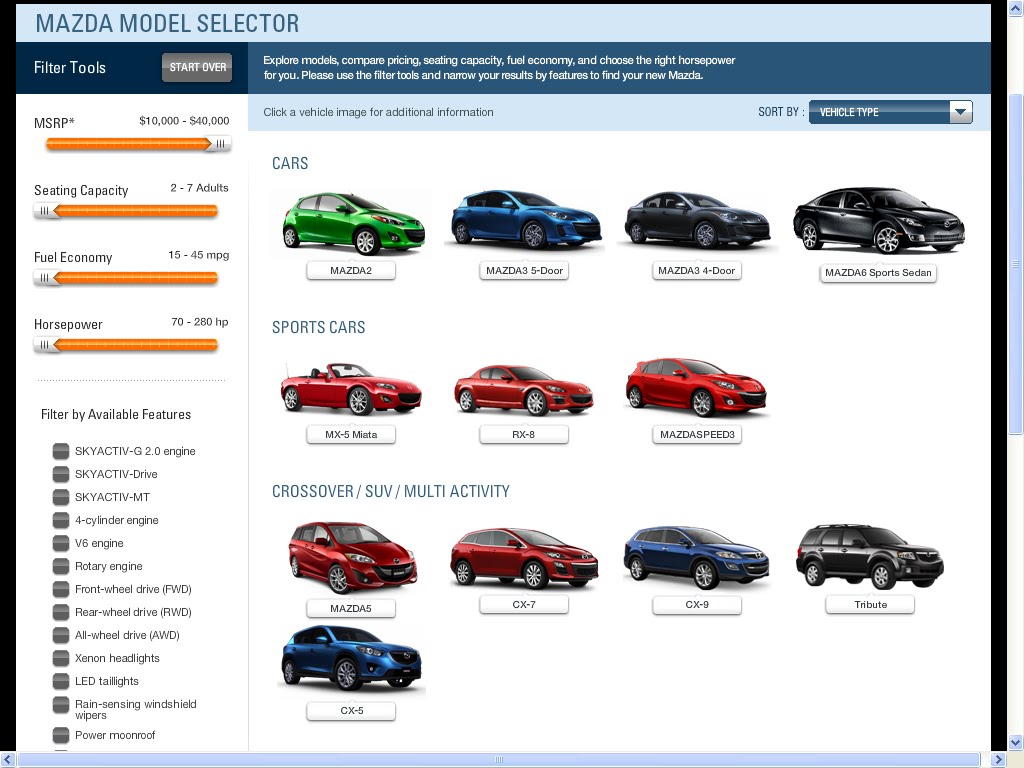Screen dimensions: 1024x768
Task: Enable the 4-cylinder engine filter
Action: [61, 520]
